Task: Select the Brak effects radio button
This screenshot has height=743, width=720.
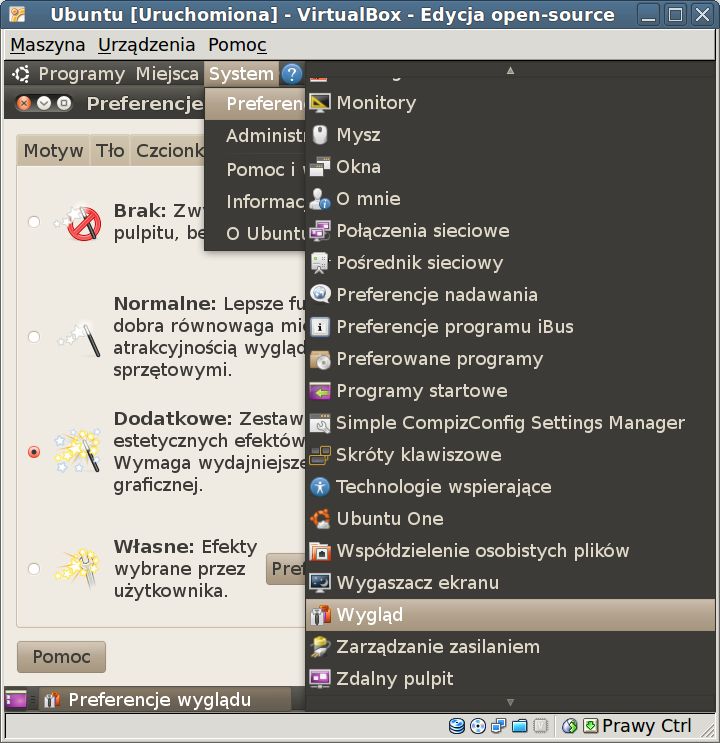Action: click(x=34, y=222)
